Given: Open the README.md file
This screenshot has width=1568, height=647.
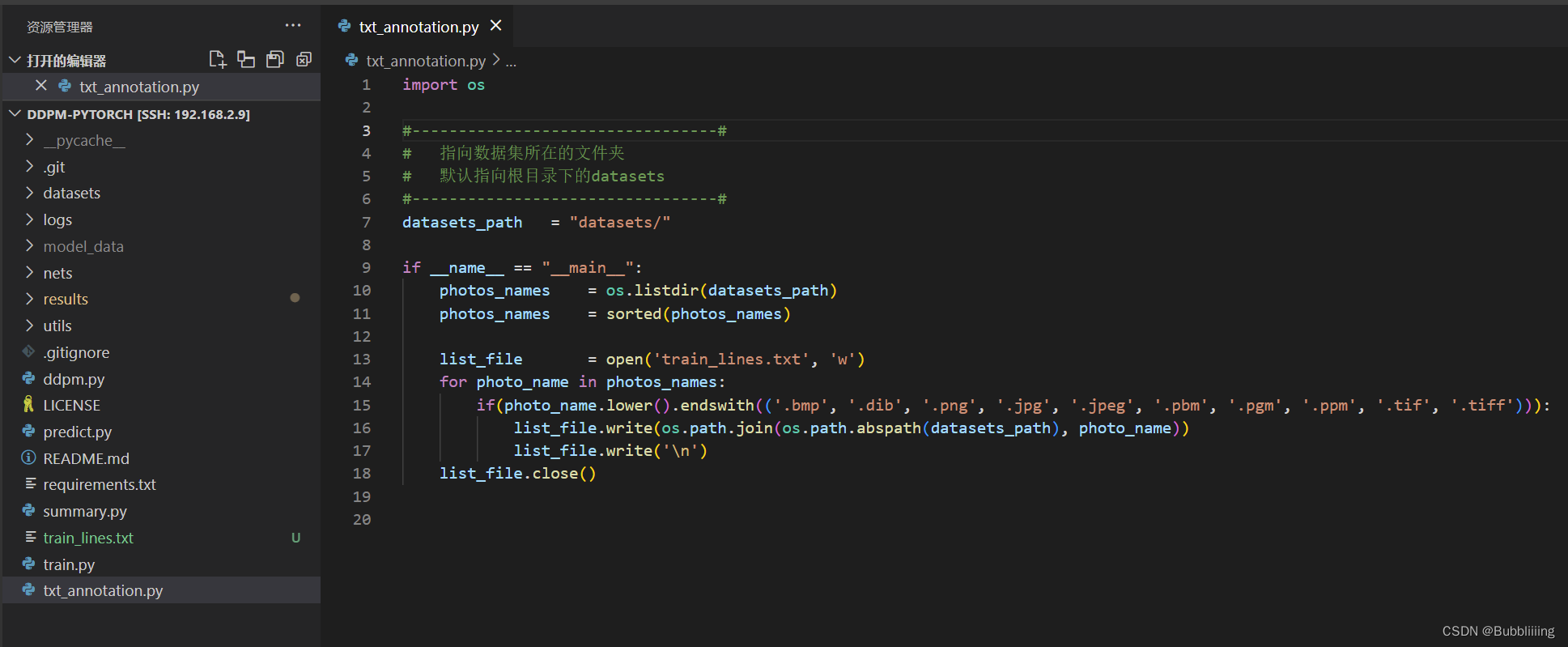Looking at the screenshot, I should click(x=162, y=458).
